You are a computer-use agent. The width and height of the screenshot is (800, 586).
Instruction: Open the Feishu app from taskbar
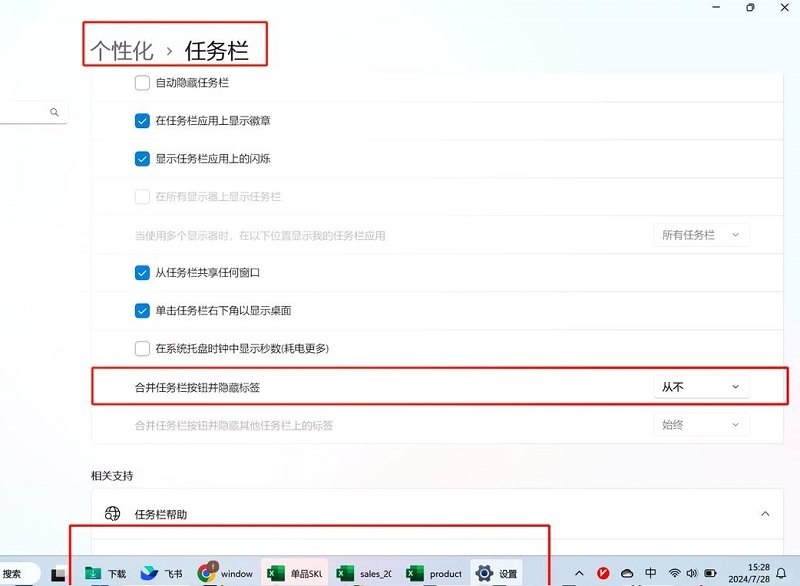pos(148,573)
